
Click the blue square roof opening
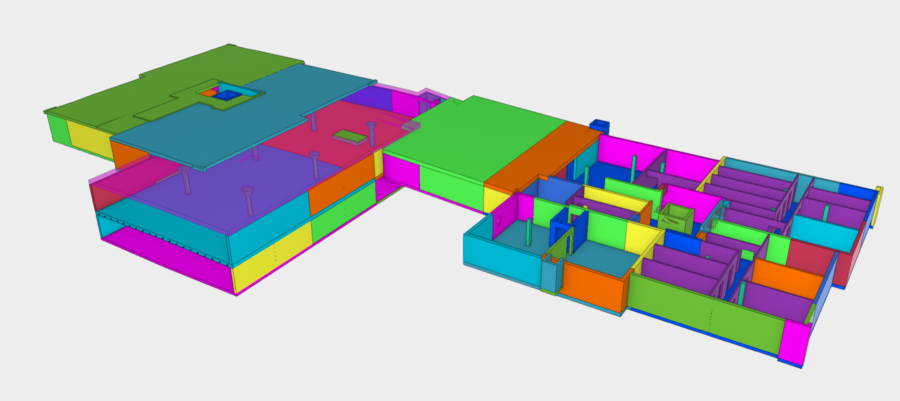227,95
